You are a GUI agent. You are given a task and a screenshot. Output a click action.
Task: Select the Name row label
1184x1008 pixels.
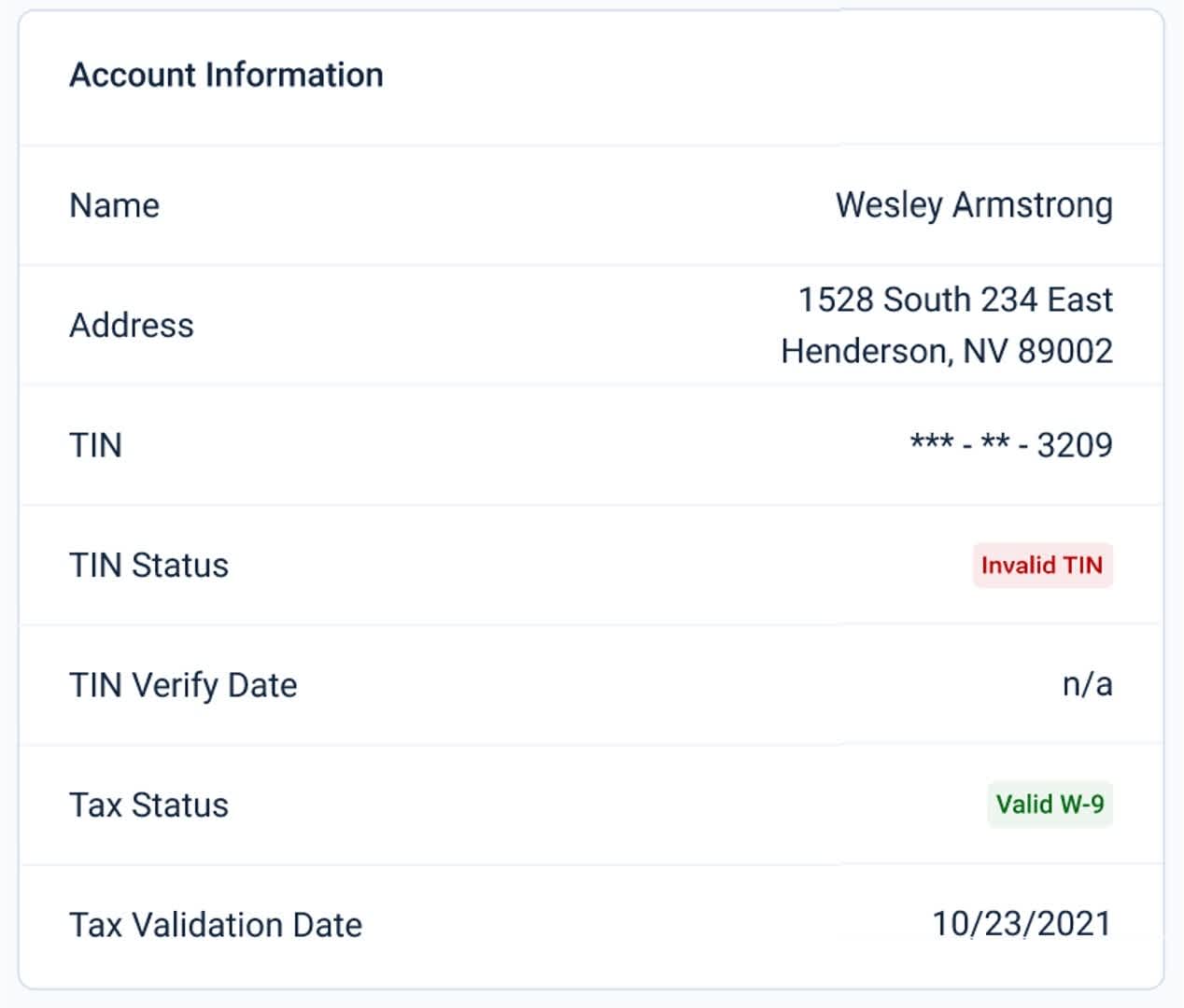pyautogui.click(x=115, y=205)
